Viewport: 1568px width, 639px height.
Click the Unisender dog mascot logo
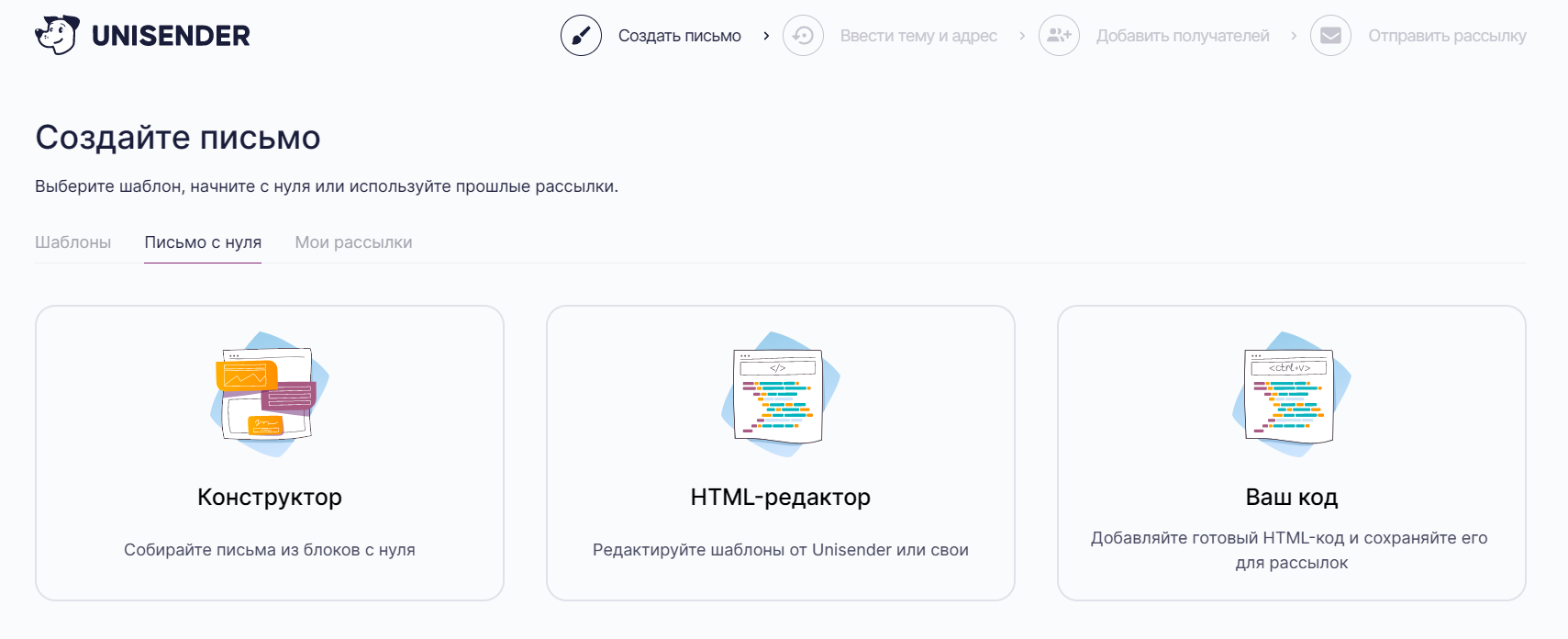(57, 36)
